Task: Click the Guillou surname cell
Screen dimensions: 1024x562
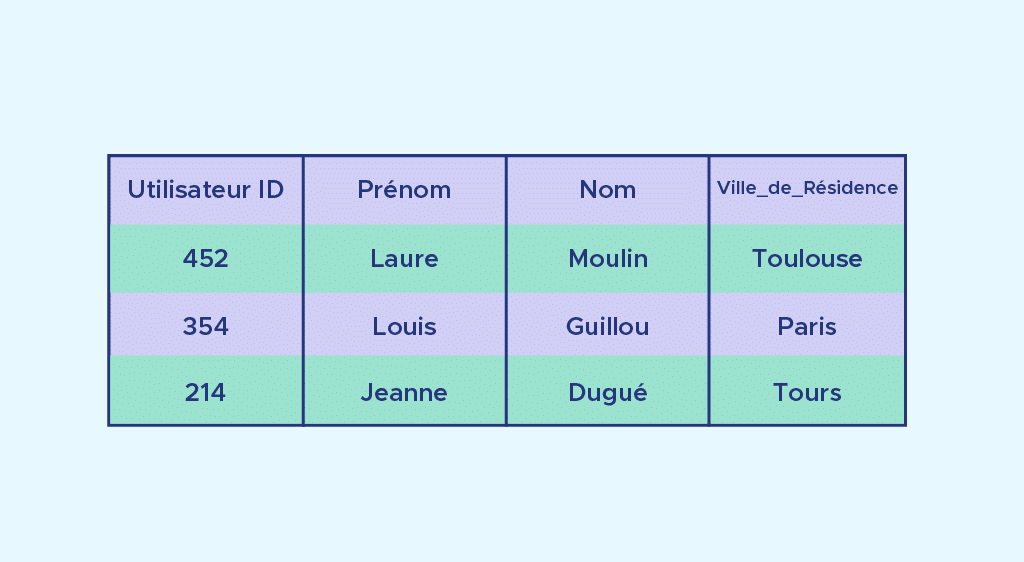Action: coord(607,327)
